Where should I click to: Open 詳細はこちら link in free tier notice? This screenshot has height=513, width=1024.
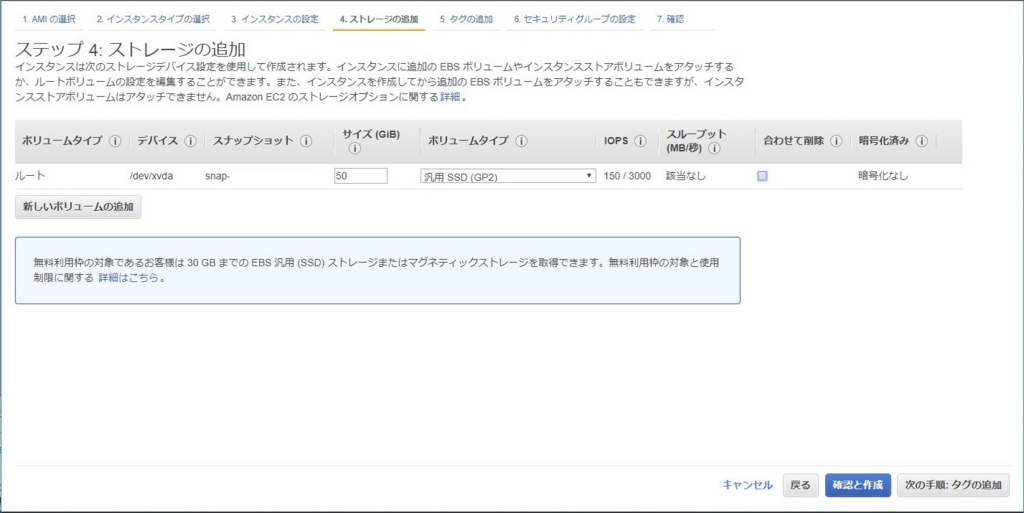coord(129,277)
